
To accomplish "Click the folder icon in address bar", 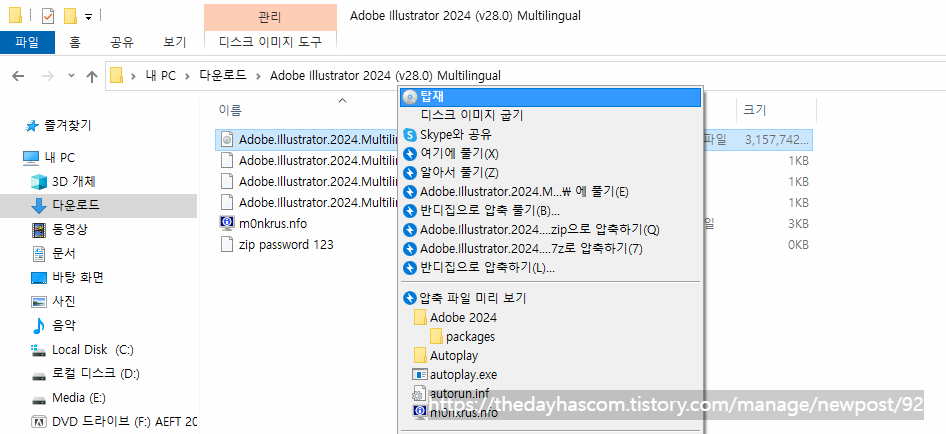I will pyautogui.click(x=116, y=76).
